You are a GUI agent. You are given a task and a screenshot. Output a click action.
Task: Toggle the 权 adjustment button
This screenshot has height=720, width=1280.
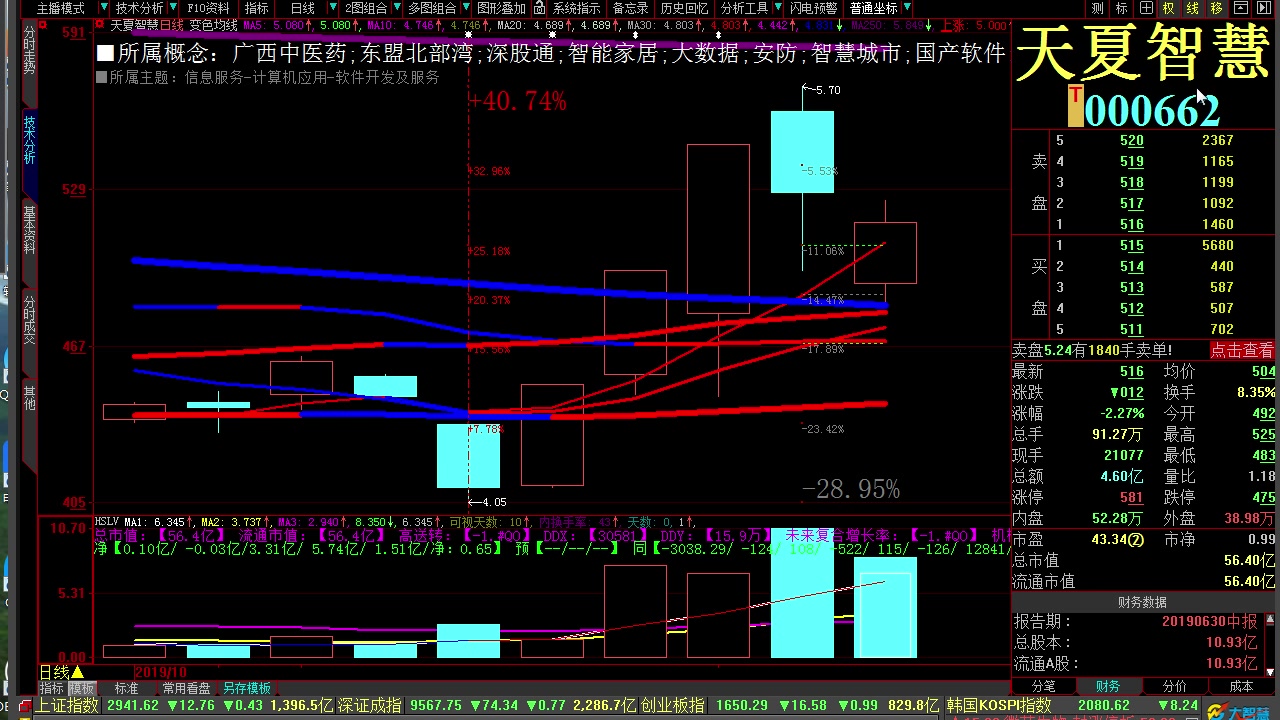tap(1168, 8)
